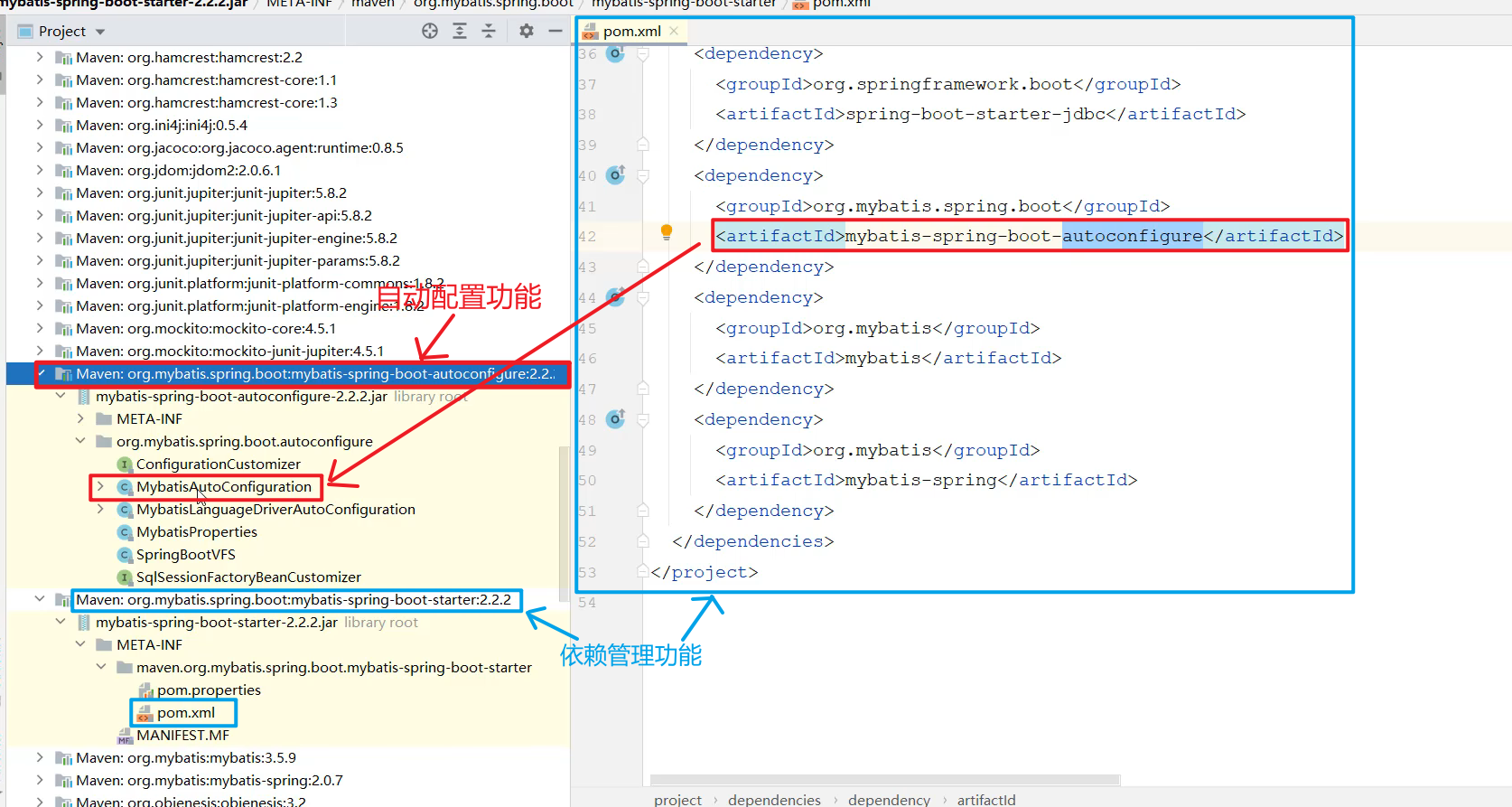
Task: Expand the MybatisAutoConfiguration class node
Action: point(100,487)
